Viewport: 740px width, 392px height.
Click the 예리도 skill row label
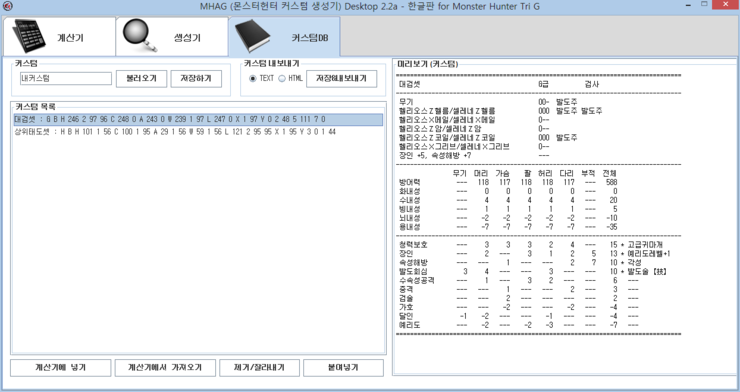(x=409, y=325)
